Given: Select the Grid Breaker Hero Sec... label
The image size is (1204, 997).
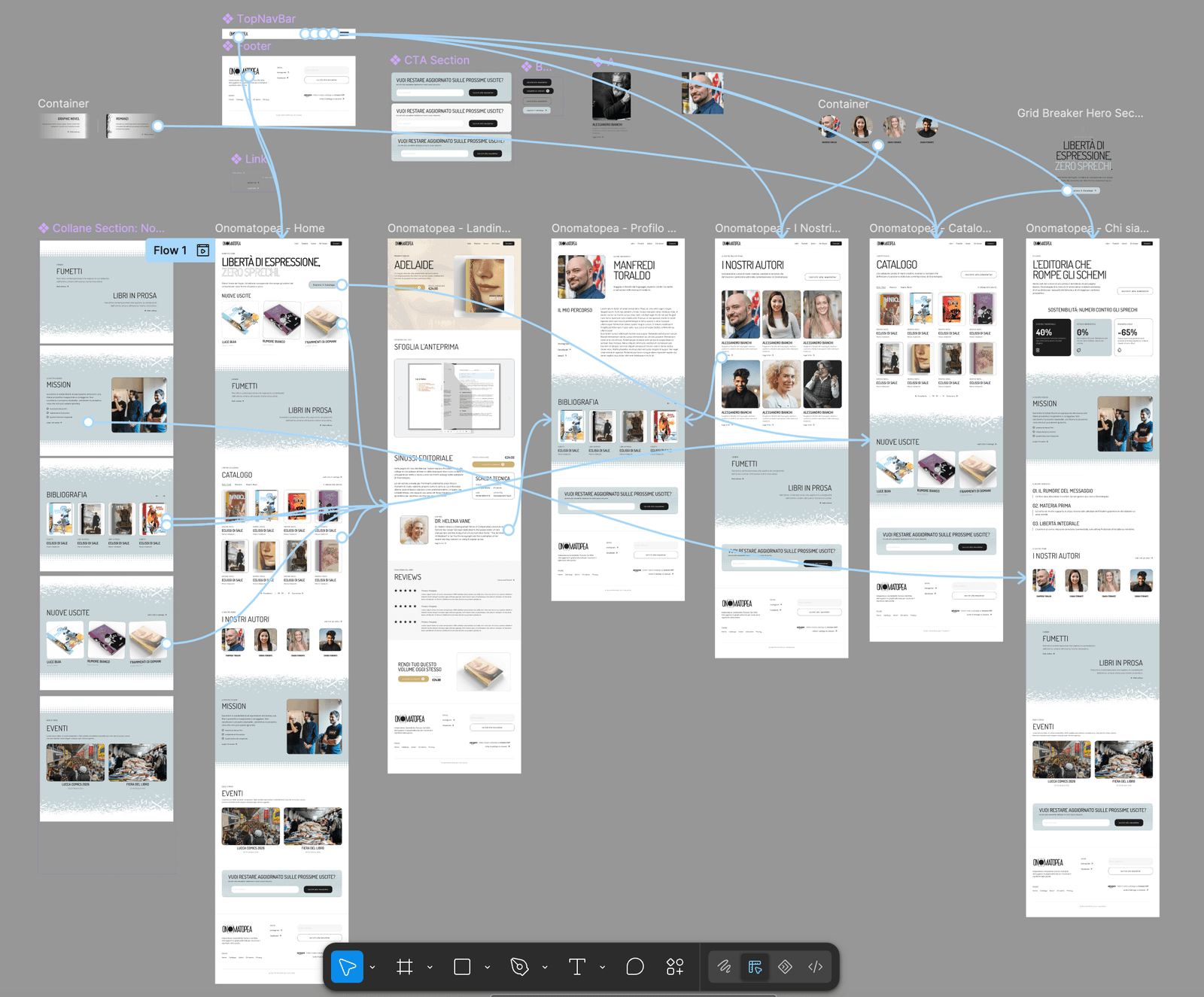Looking at the screenshot, I should [x=1080, y=113].
